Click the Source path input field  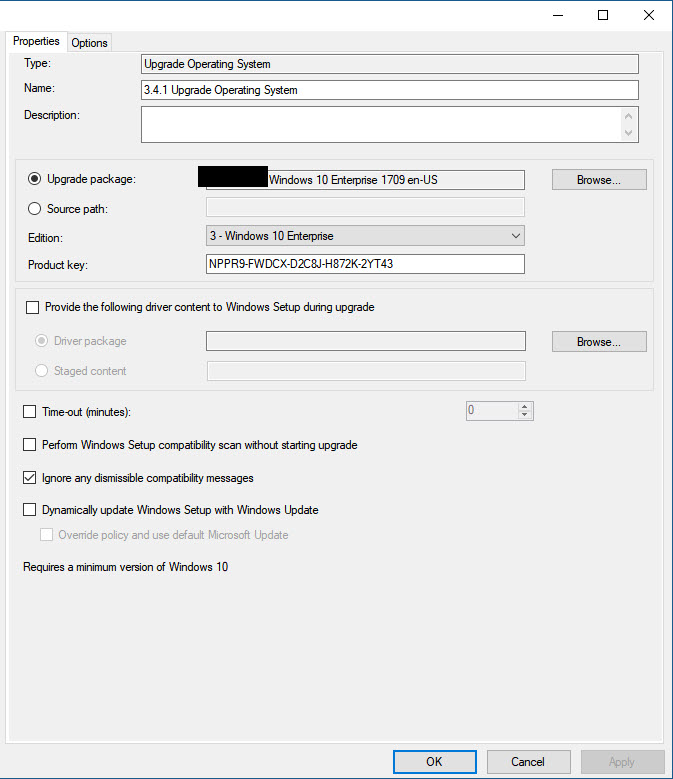(x=365, y=207)
